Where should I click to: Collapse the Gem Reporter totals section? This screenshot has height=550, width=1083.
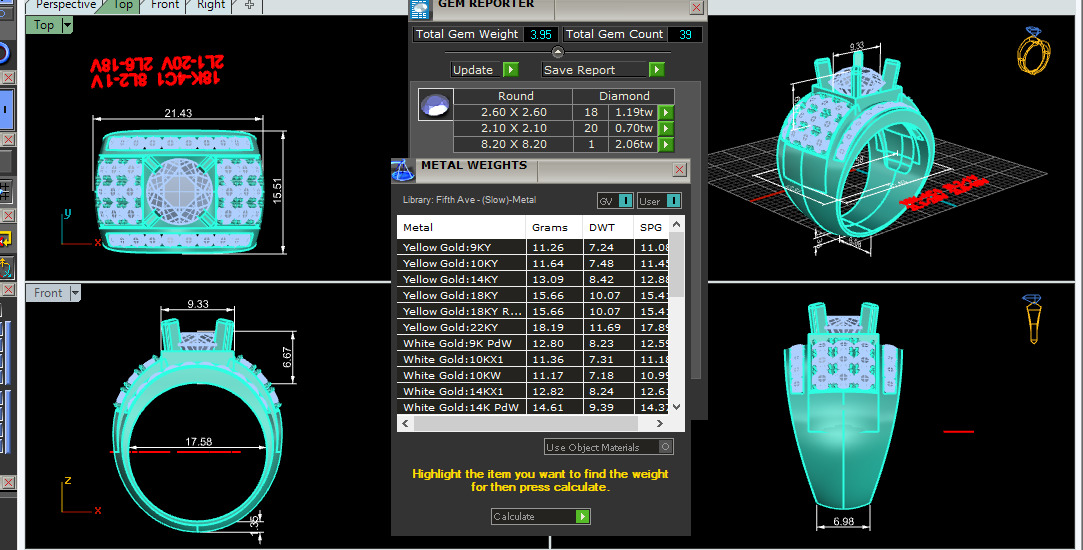click(557, 53)
